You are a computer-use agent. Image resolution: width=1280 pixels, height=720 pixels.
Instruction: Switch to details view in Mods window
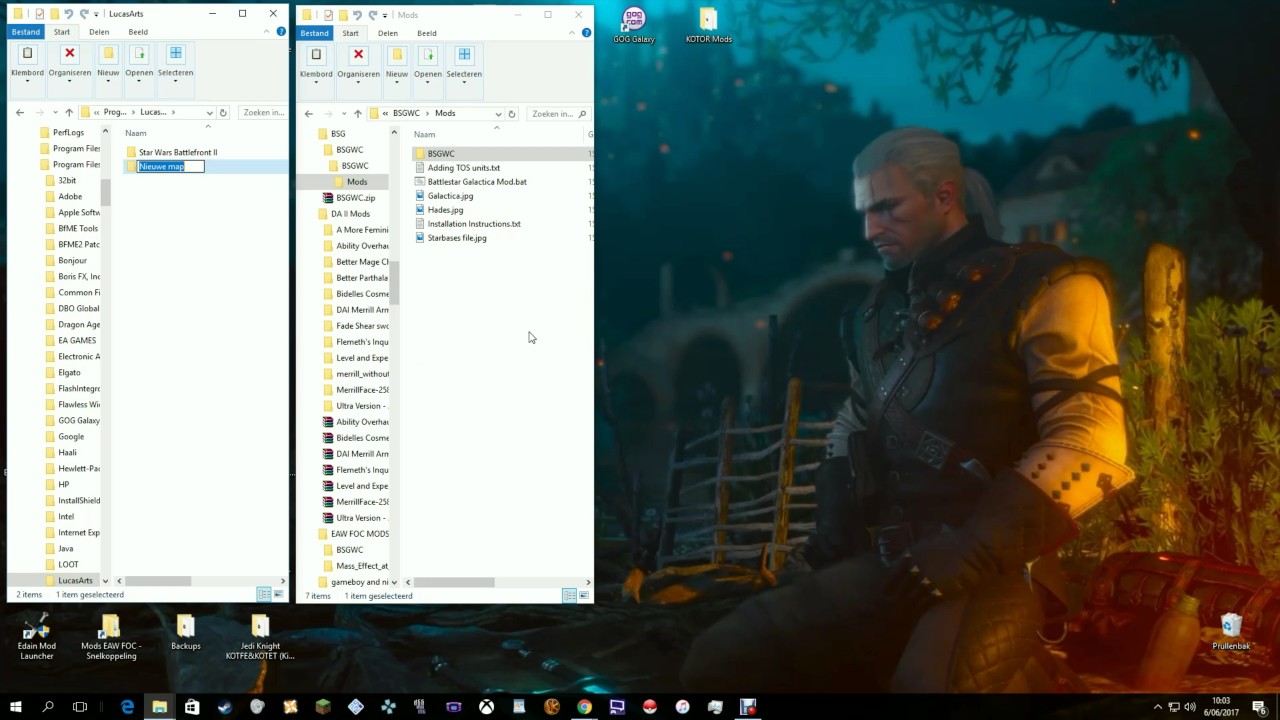pos(568,595)
